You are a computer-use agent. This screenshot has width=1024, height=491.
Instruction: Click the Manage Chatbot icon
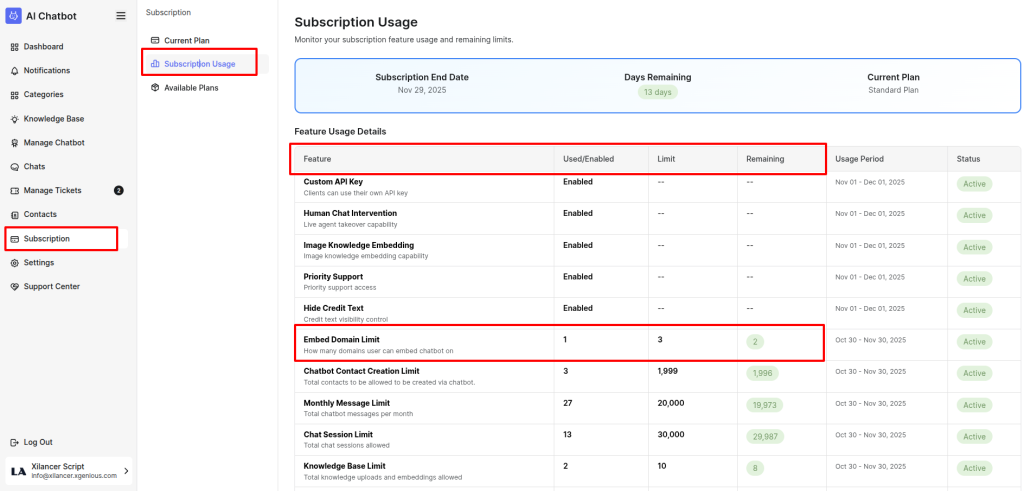[14, 143]
